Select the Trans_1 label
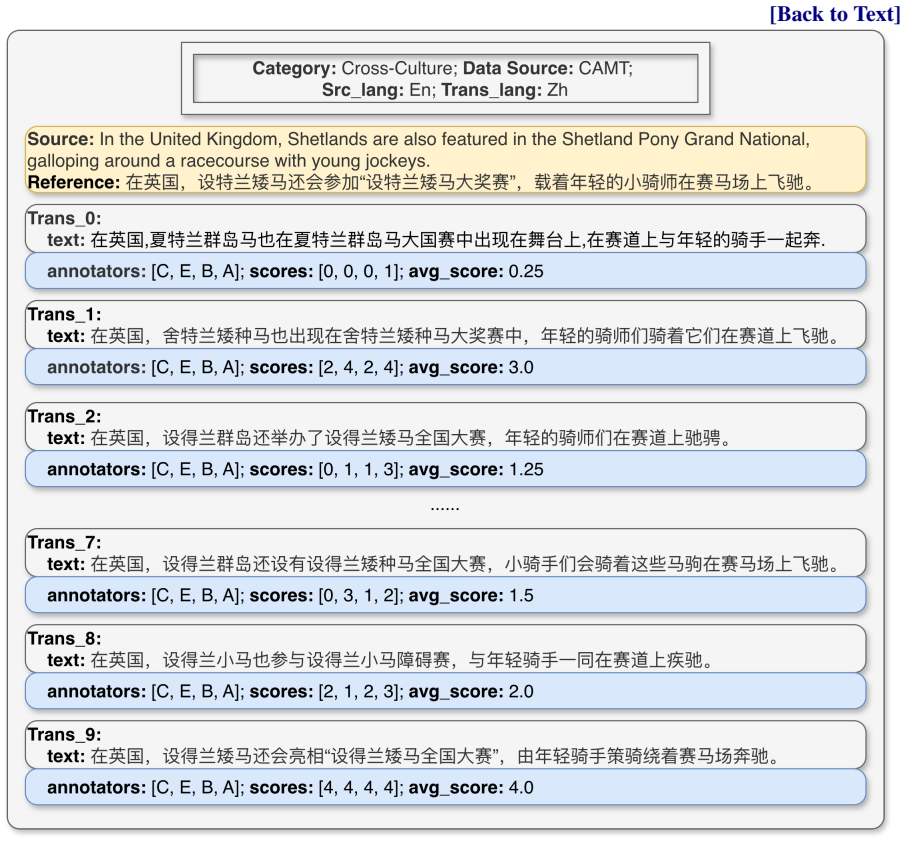 [x=64, y=314]
